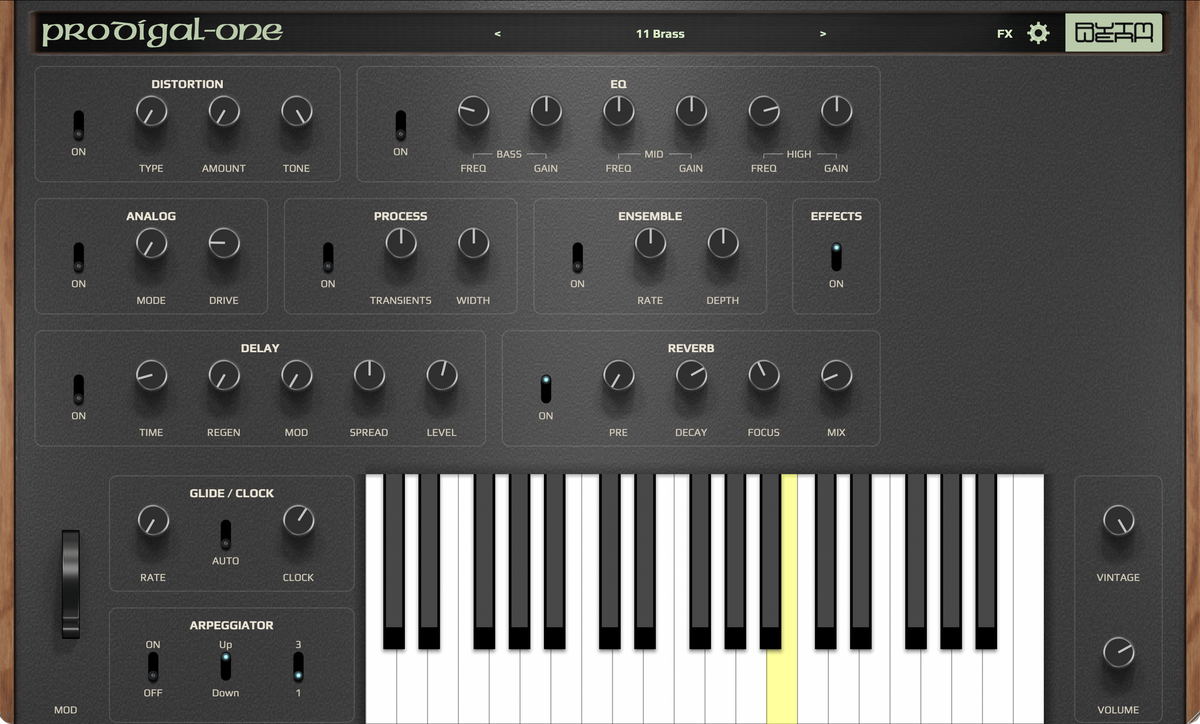Viewport: 1200px width, 724px height.
Task: Click the VOLUME knob
Action: click(1118, 652)
